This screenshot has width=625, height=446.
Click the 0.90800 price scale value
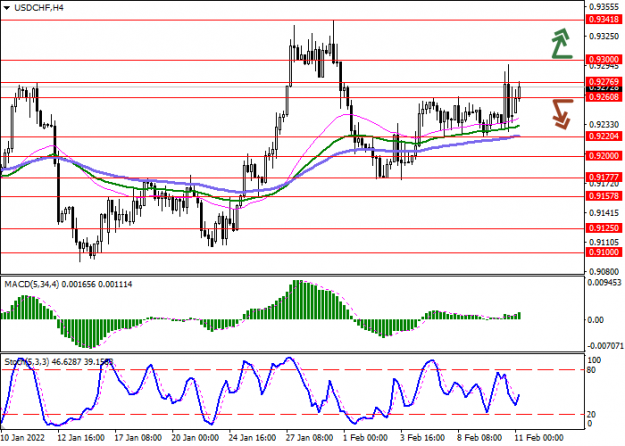click(604, 272)
